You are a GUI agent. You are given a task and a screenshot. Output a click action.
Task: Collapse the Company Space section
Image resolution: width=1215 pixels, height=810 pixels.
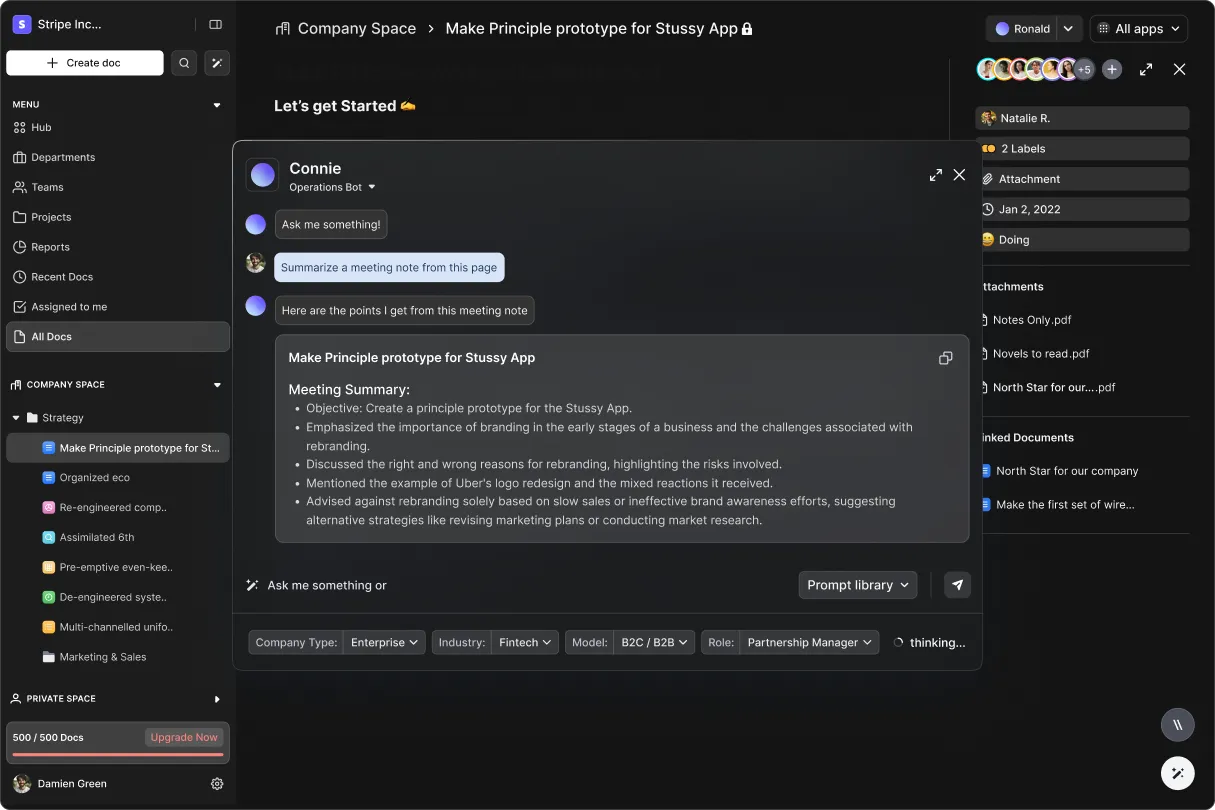[x=217, y=385]
